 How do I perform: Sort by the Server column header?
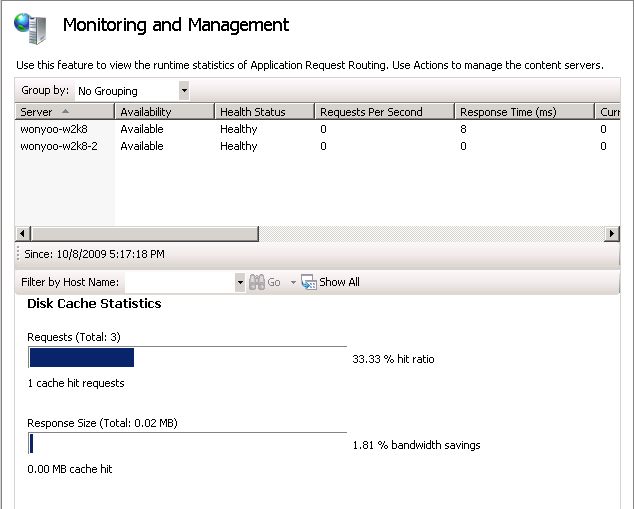65,112
